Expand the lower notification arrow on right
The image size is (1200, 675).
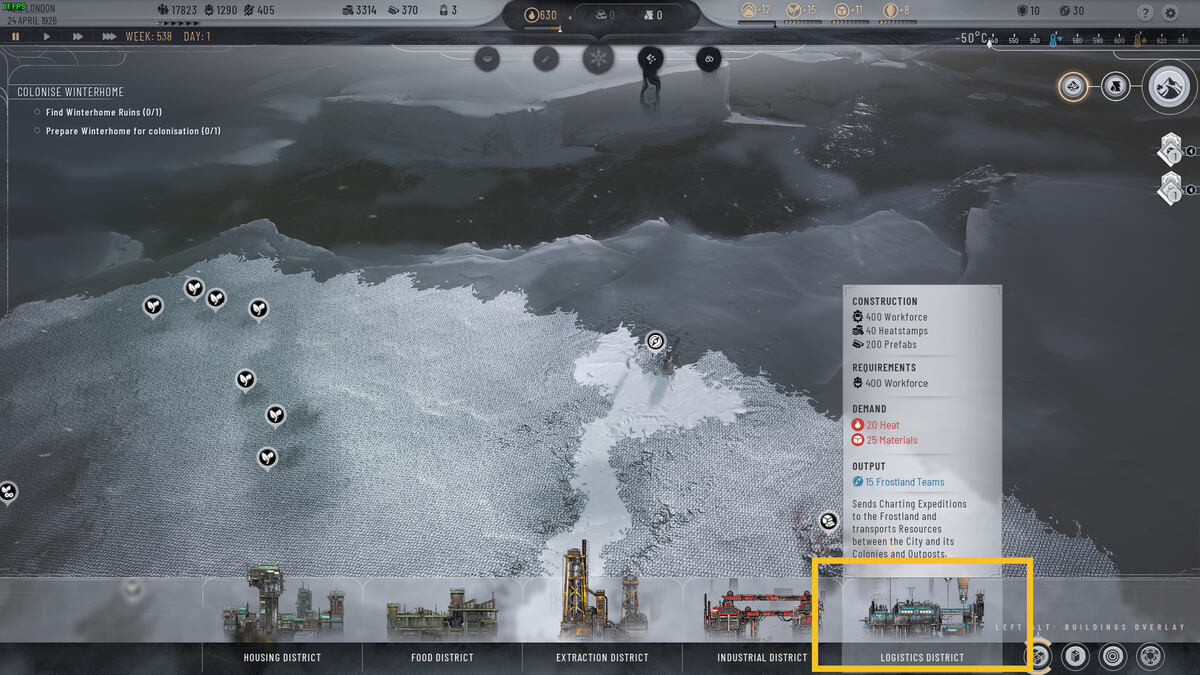click(1190, 189)
